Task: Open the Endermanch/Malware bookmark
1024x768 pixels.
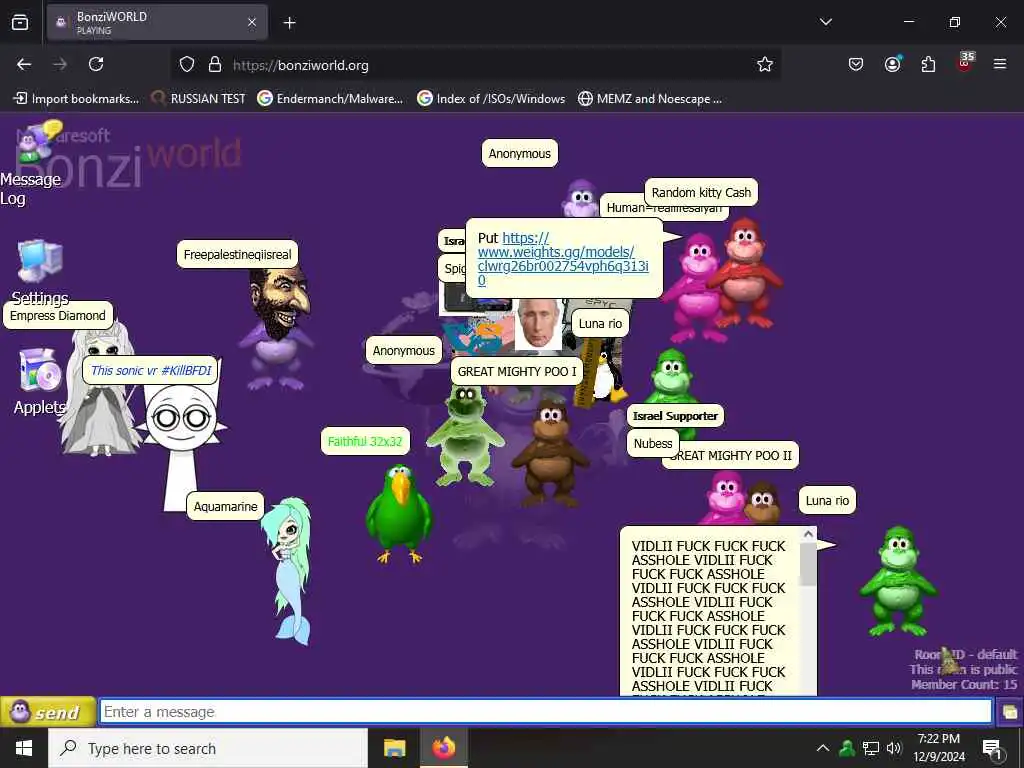Action: pyautogui.click(x=330, y=99)
